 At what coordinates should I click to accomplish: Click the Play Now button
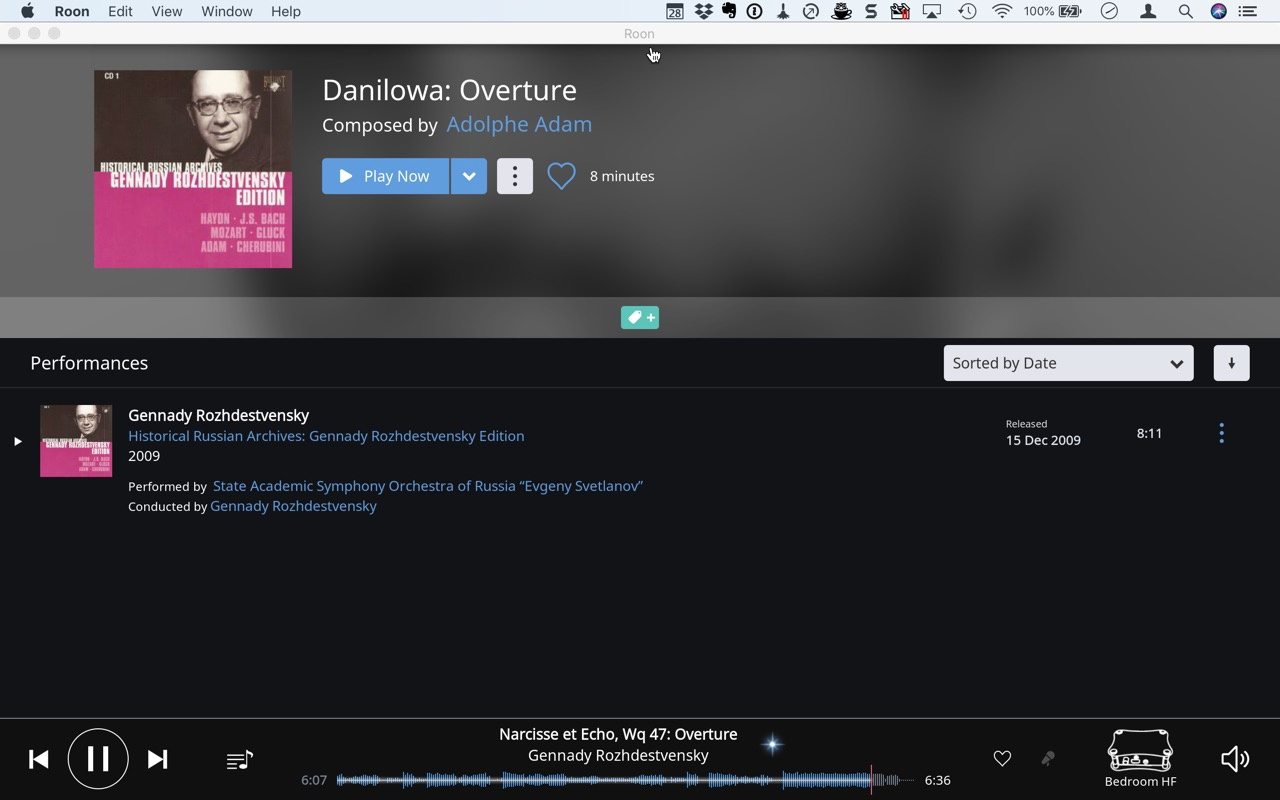[385, 176]
